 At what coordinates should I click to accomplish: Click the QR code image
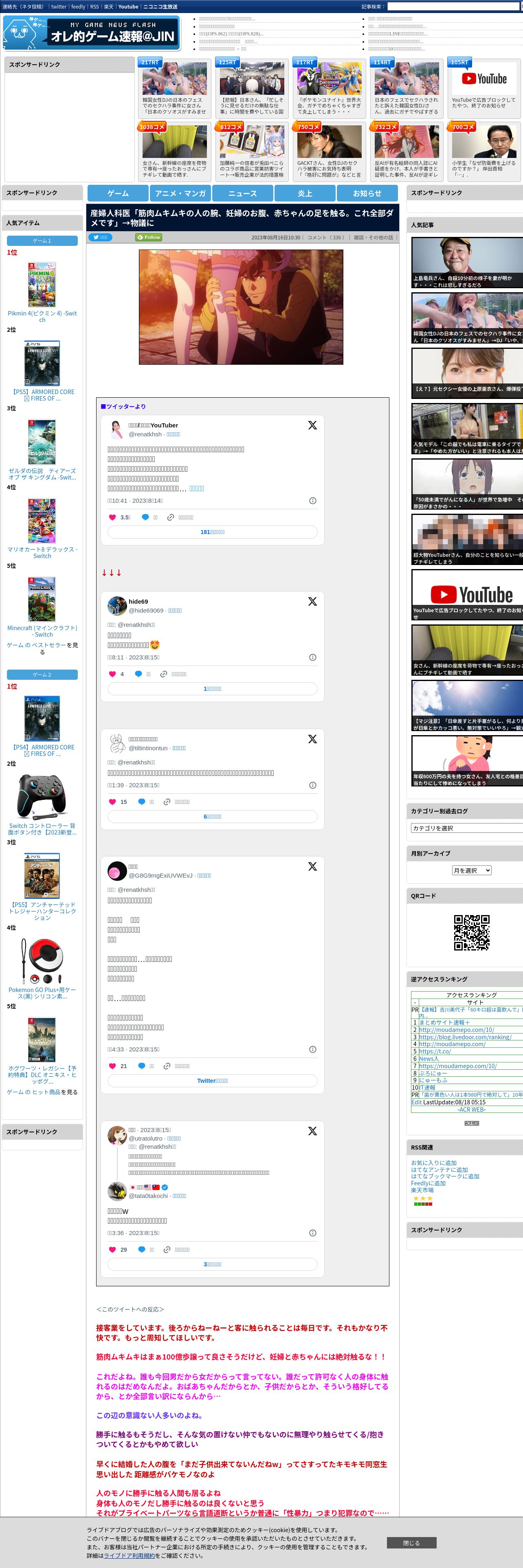tap(472, 933)
